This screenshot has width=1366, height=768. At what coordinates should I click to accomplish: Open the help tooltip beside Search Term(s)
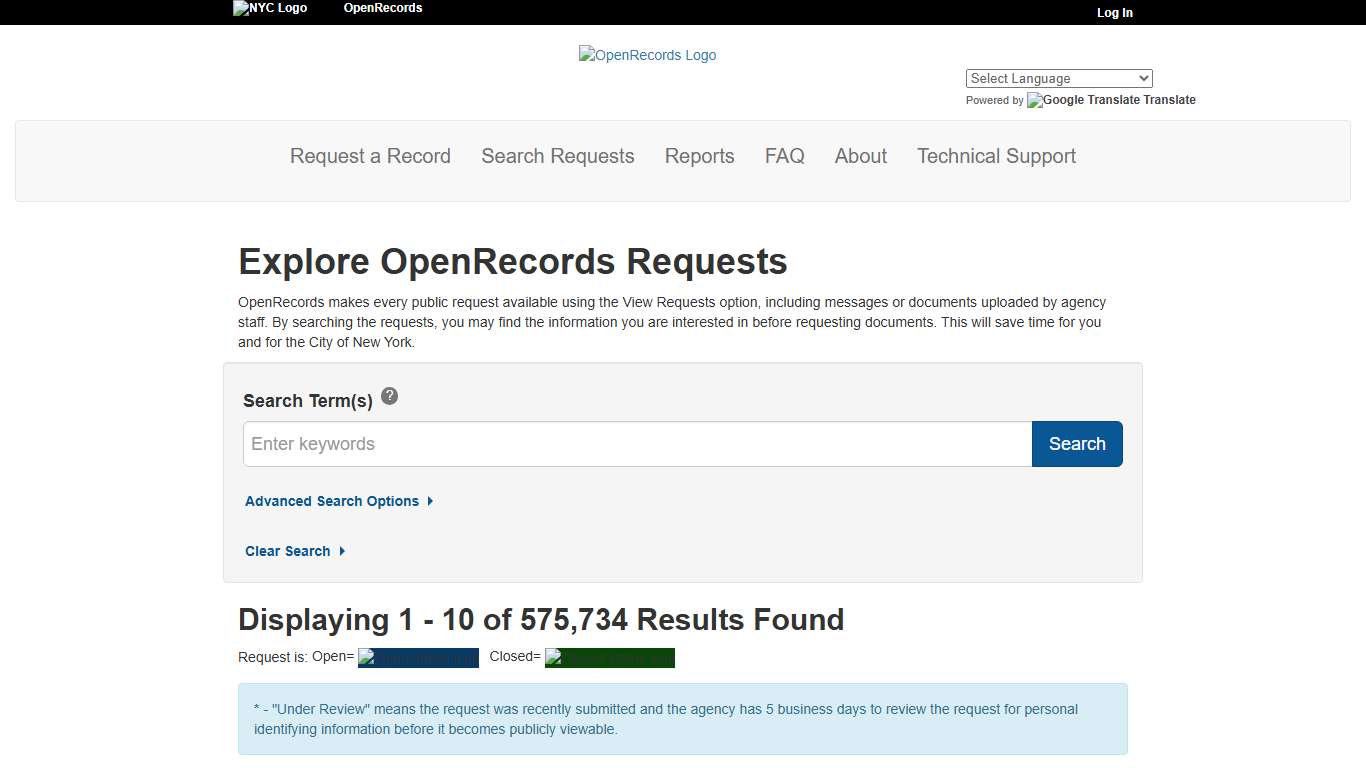click(x=390, y=396)
